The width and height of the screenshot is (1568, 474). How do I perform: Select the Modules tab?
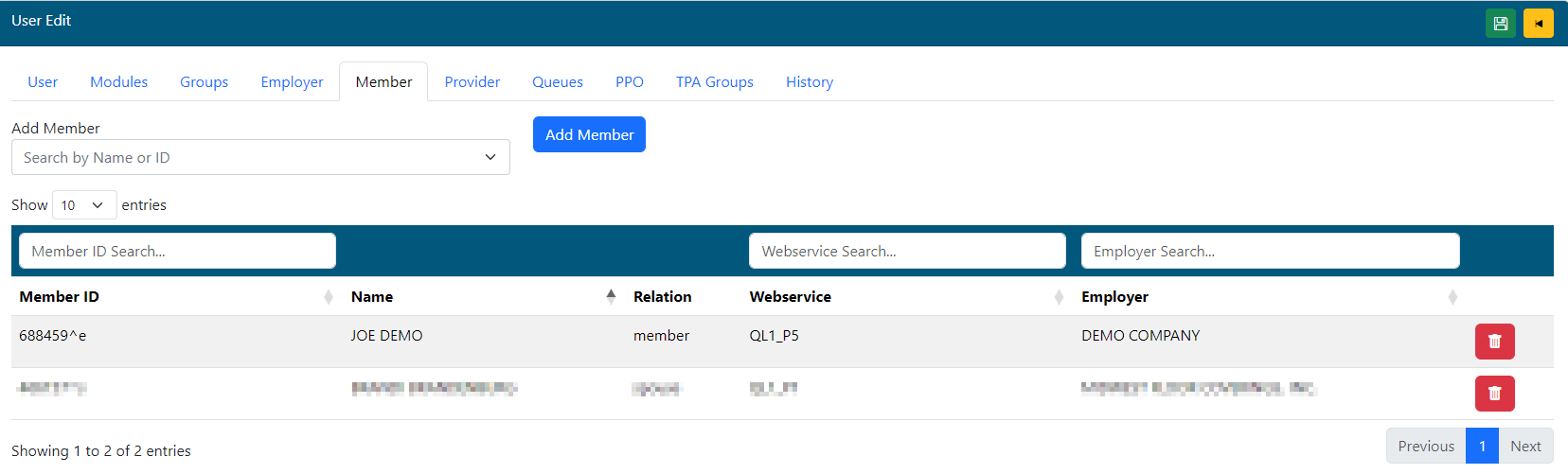118,82
